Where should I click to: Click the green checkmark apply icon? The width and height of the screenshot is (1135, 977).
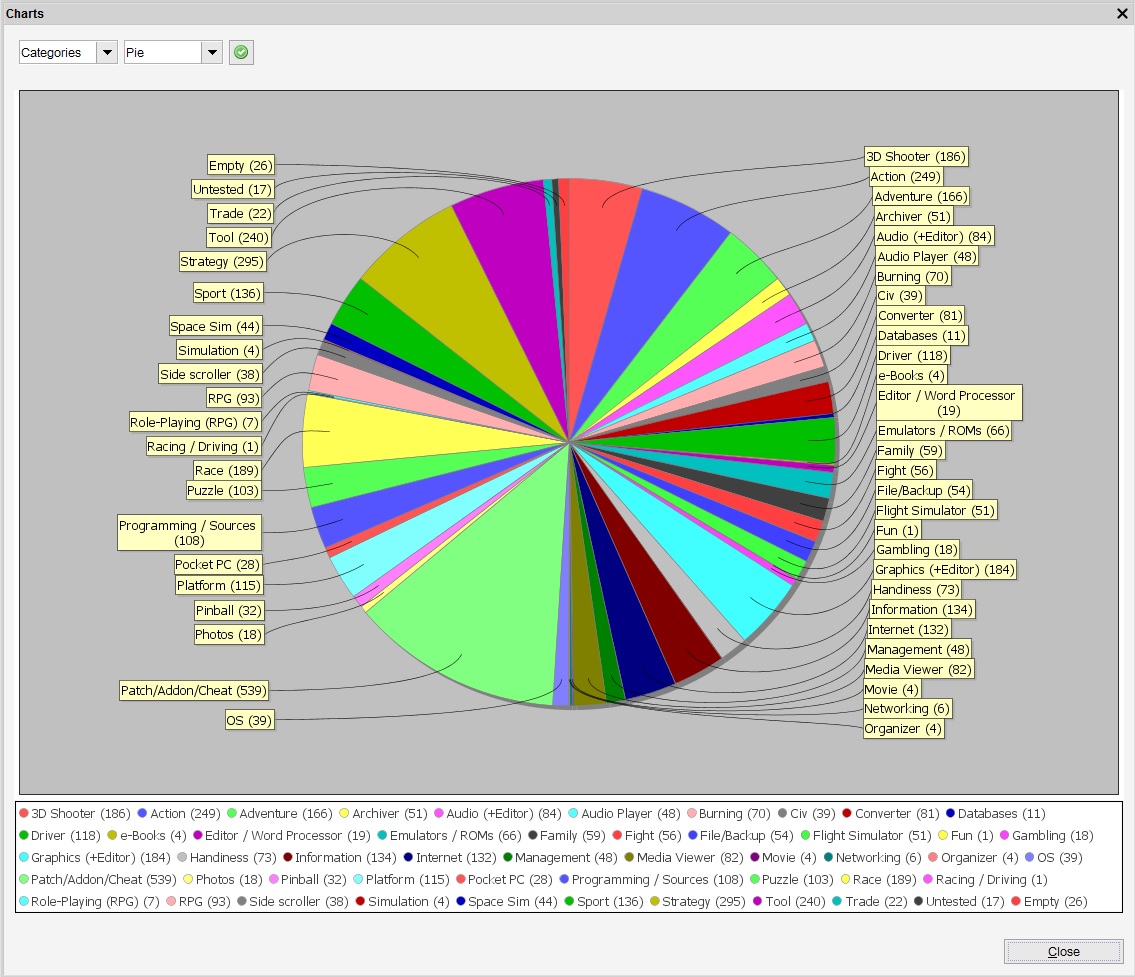pos(241,52)
